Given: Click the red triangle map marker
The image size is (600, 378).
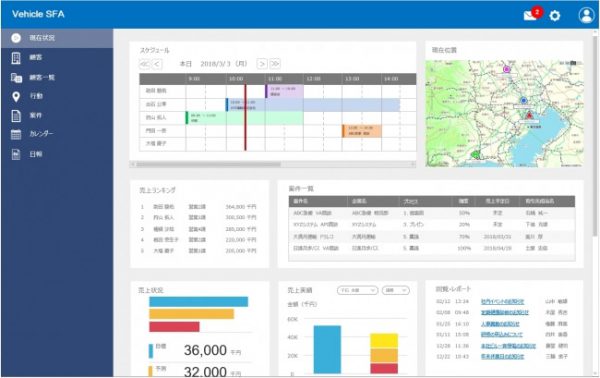Looking at the screenshot, I should [529, 115].
